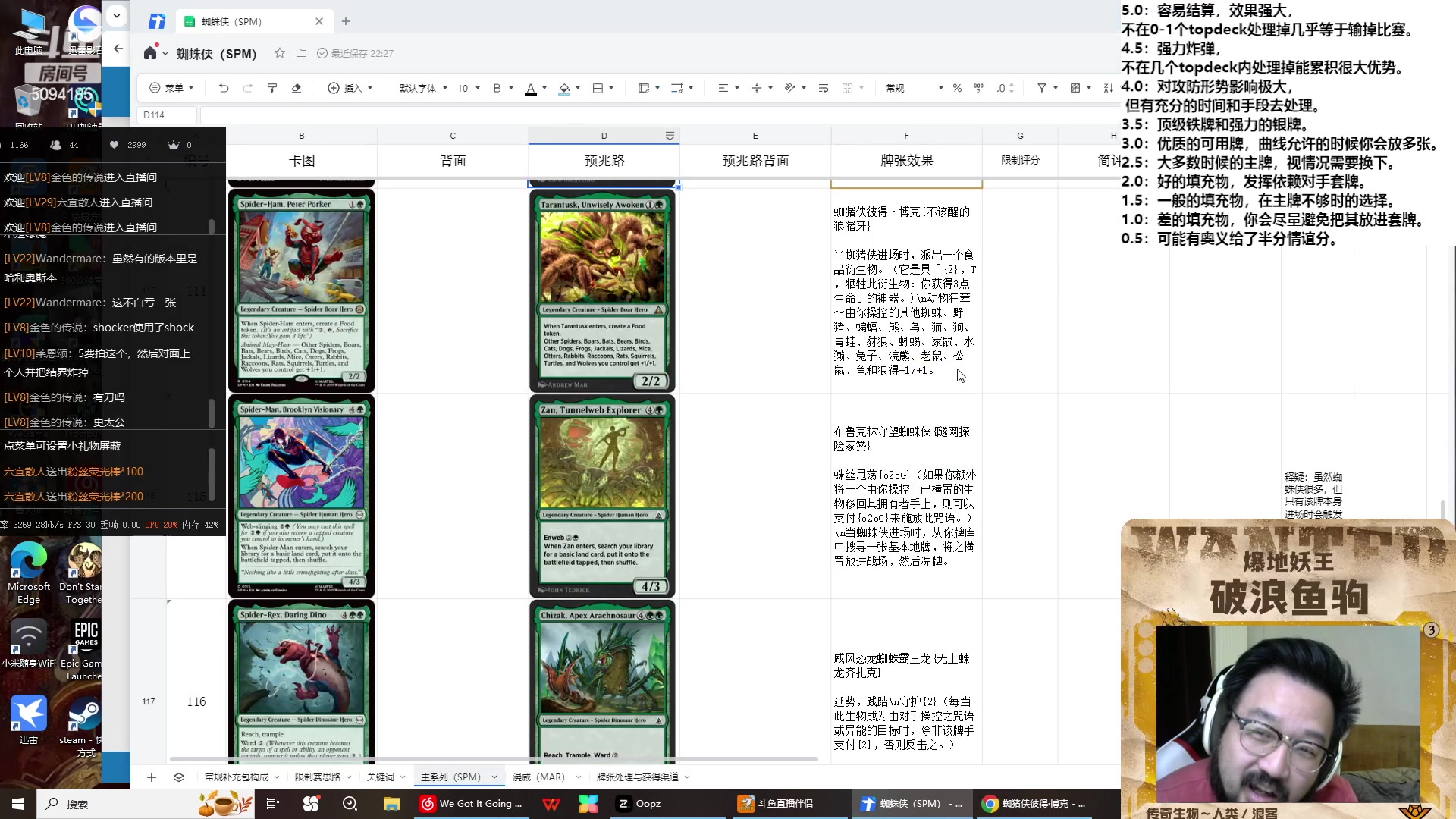Click the home icon beside document title
The image size is (1456, 819).
[x=150, y=53]
